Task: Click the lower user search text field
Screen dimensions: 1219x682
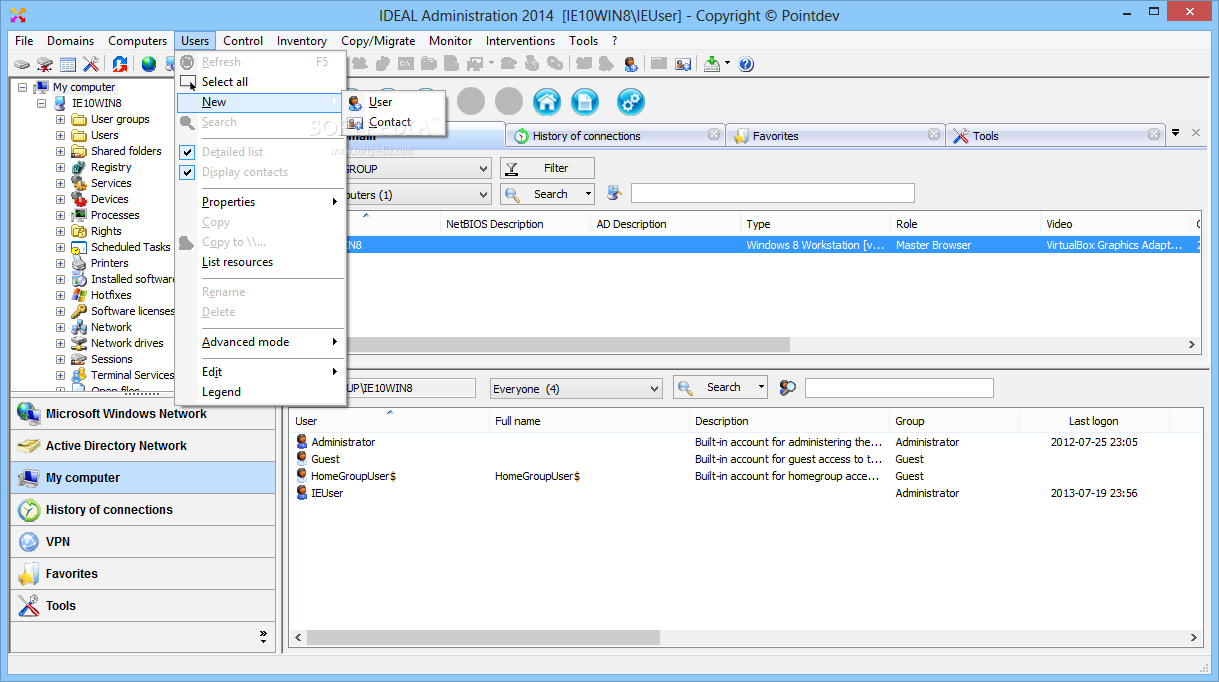Action: [x=899, y=388]
